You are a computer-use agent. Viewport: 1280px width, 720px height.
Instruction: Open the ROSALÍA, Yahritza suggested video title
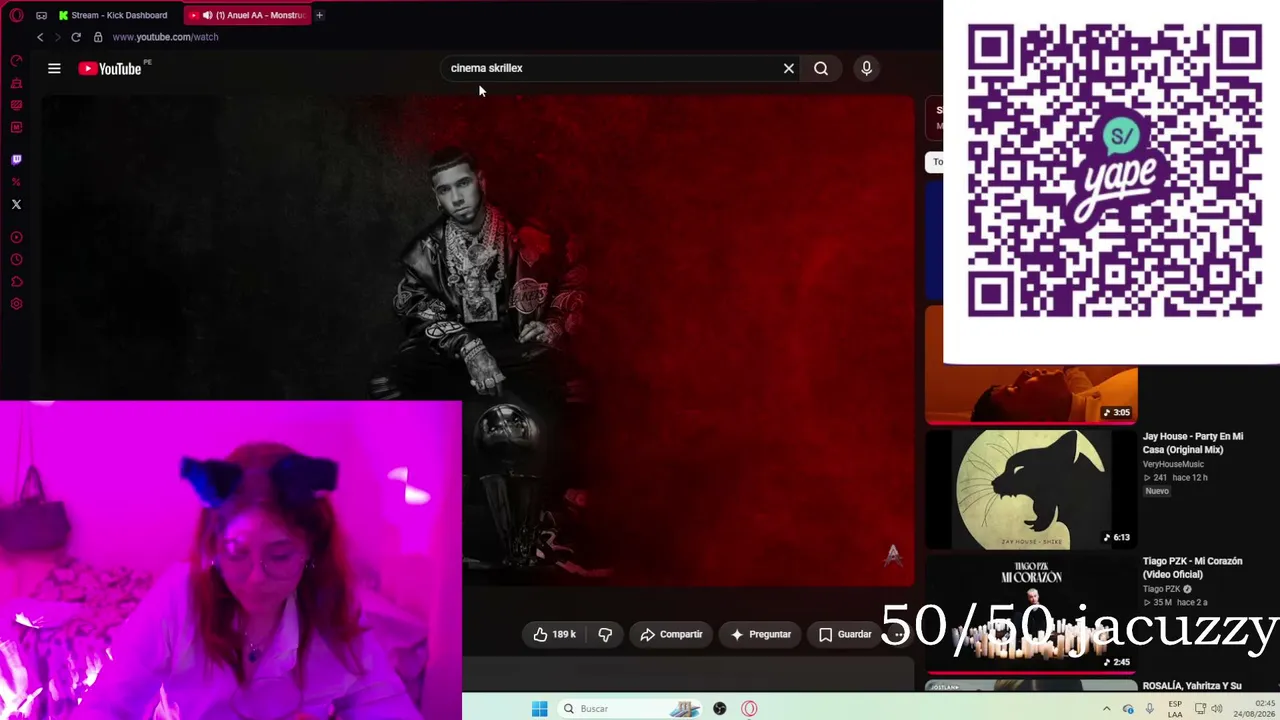1192,686
